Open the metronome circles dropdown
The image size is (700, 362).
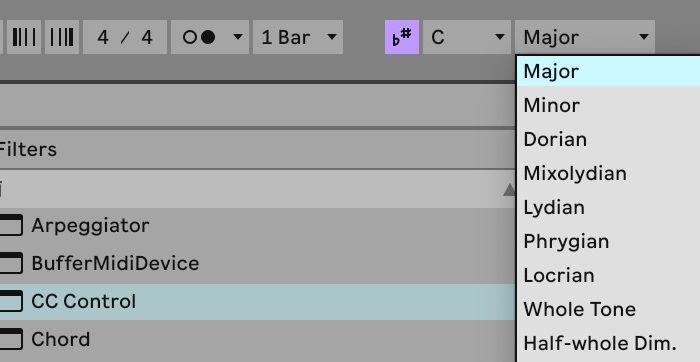tap(210, 37)
